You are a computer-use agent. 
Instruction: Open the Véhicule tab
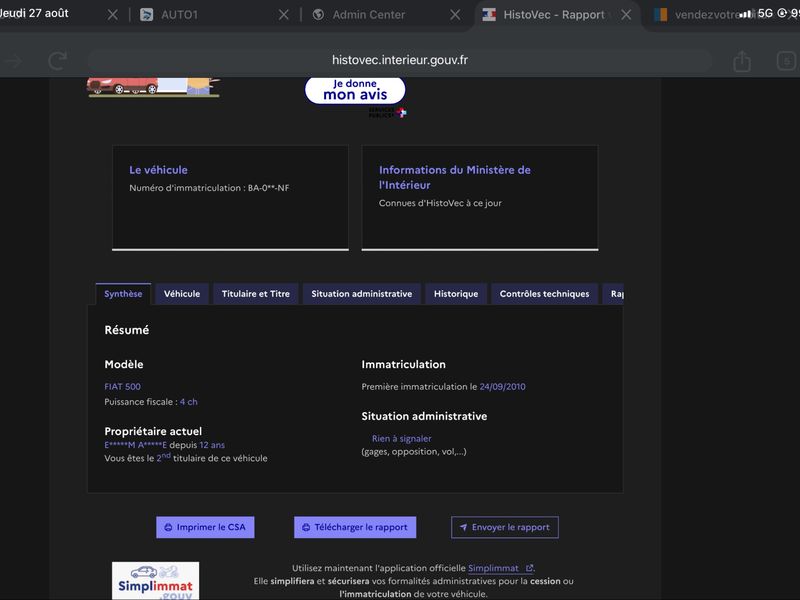(182, 294)
